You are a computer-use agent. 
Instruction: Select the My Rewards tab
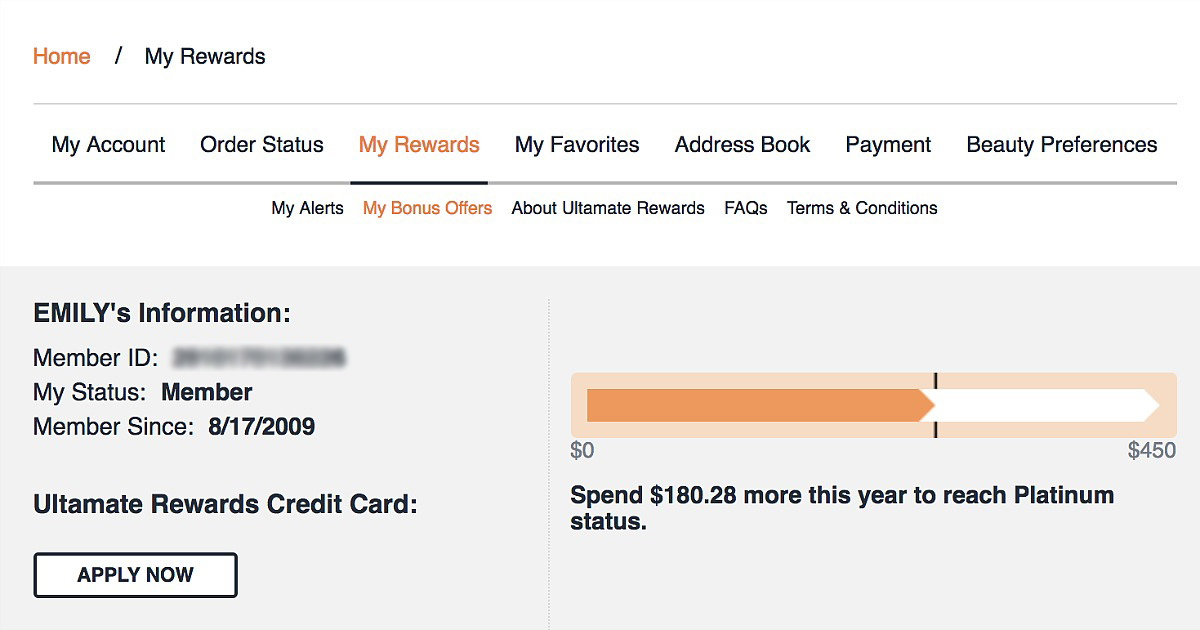(419, 145)
